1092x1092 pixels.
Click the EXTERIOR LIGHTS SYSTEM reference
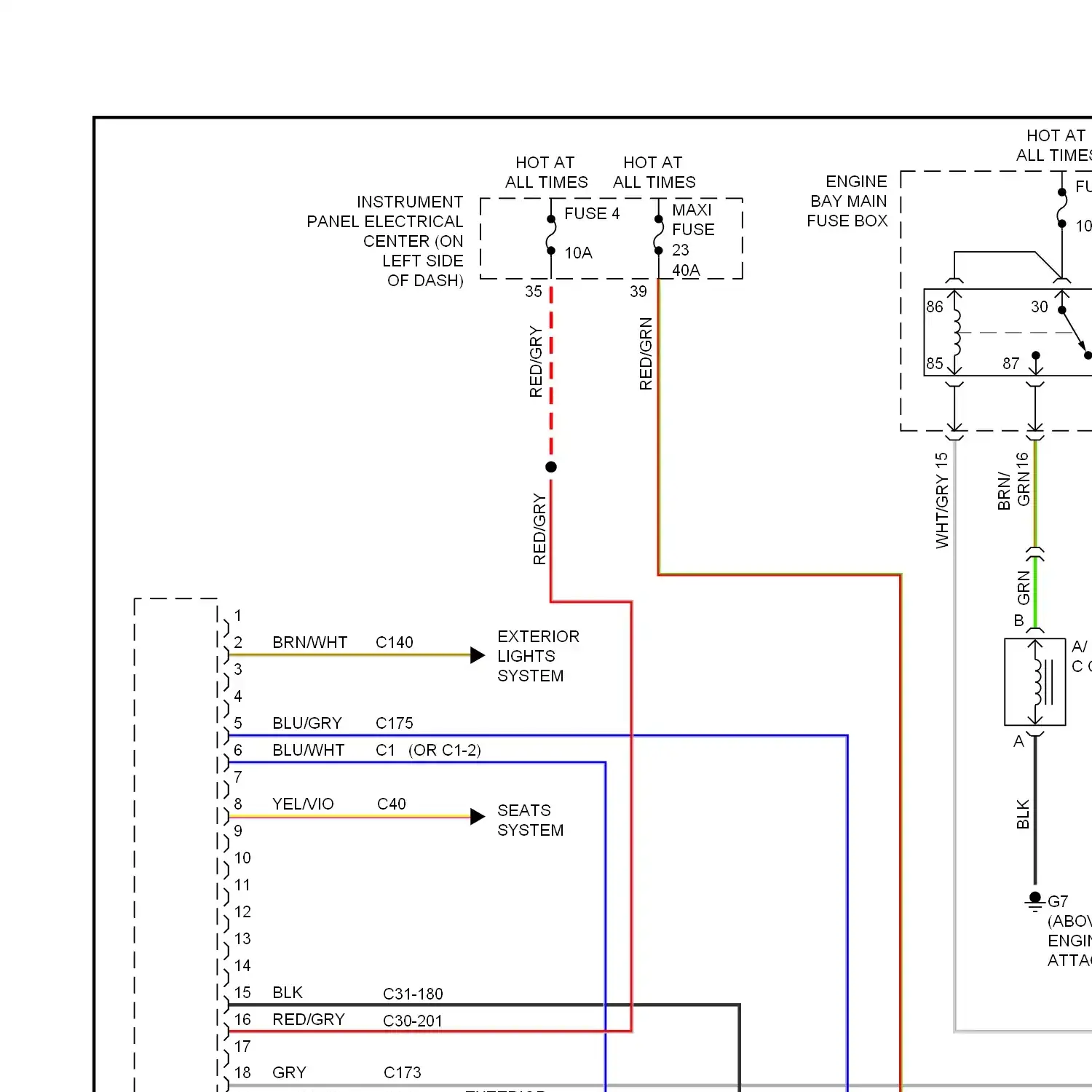click(538, 656)
